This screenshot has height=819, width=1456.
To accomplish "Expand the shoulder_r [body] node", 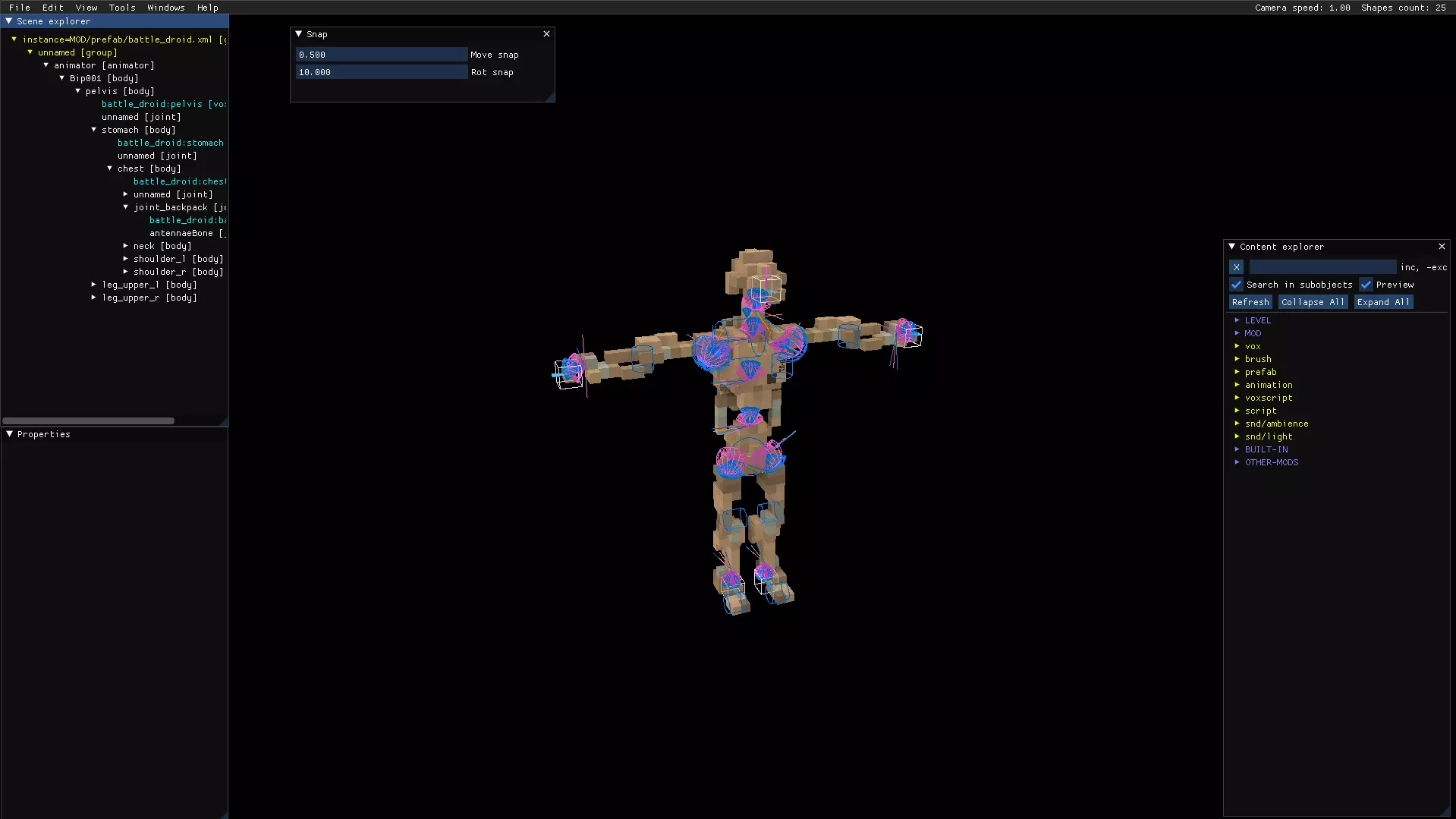I will point(125,272).
